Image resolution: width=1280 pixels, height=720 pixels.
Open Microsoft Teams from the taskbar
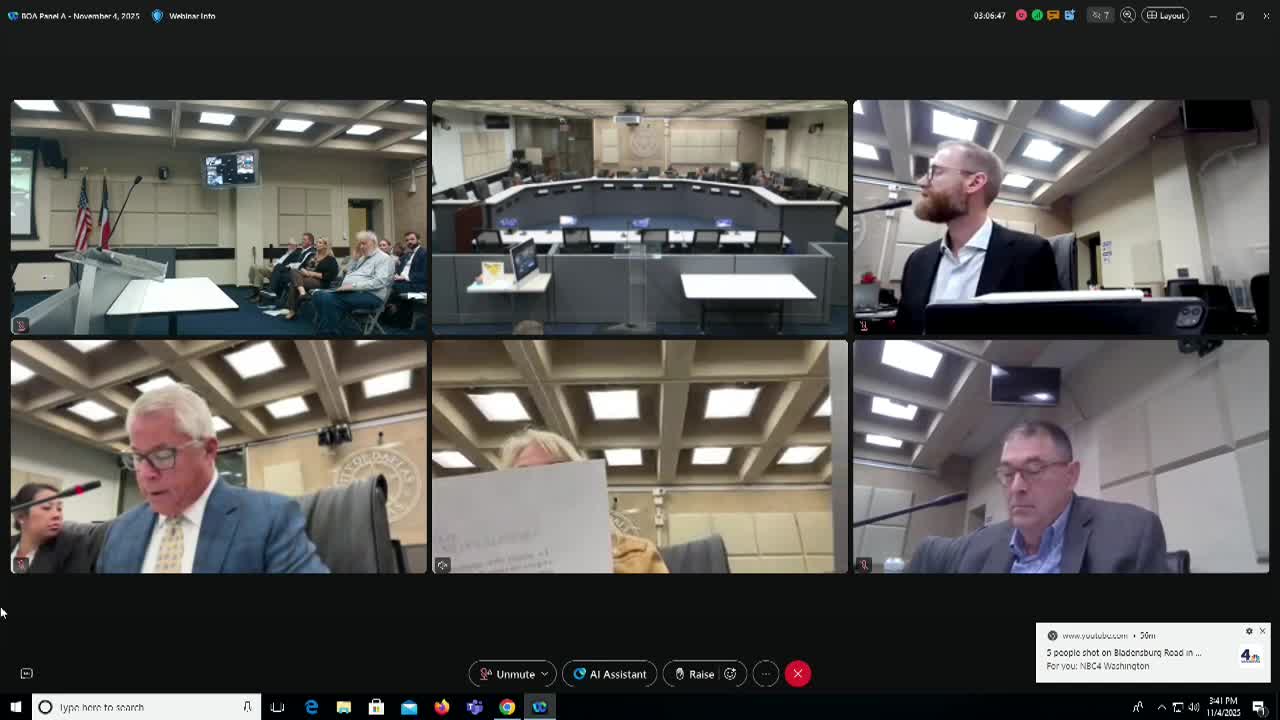[474, 707]
